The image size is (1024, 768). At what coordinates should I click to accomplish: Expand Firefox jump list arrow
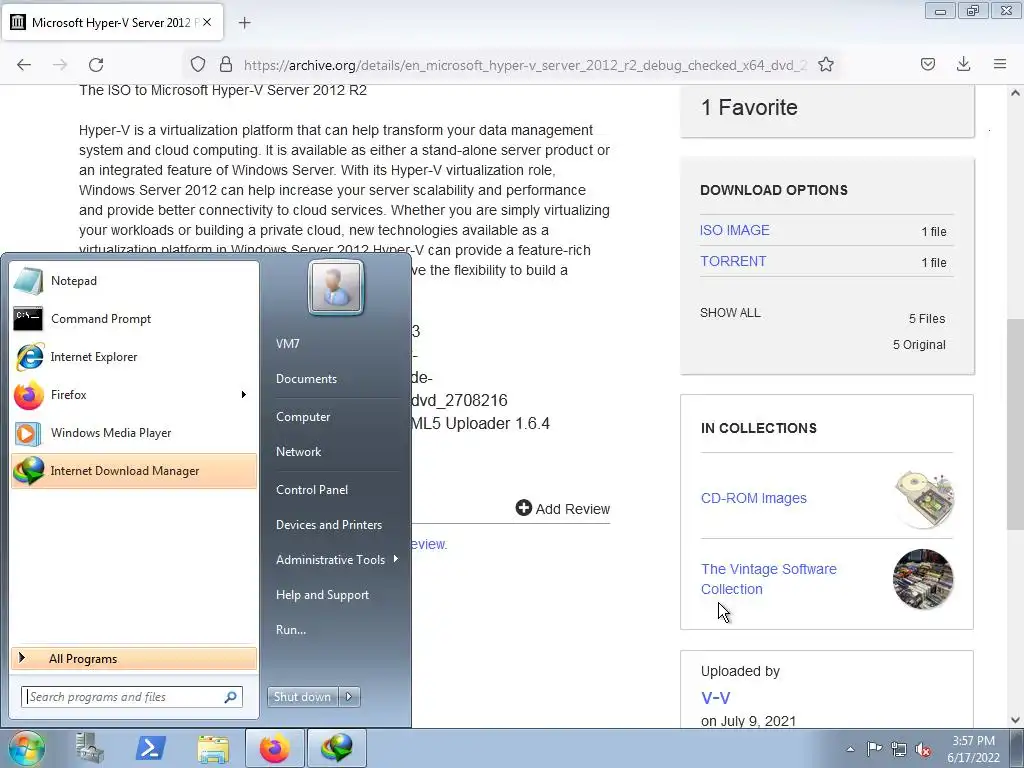(244, 394)
